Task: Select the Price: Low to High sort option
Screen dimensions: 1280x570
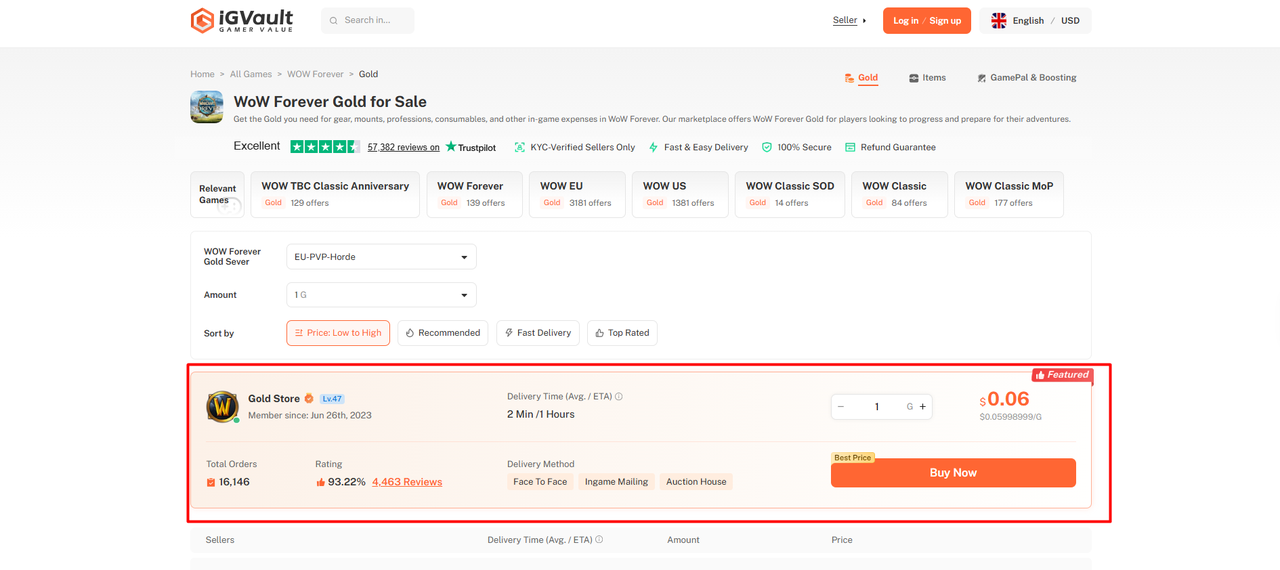Action: tap(338, 333)
